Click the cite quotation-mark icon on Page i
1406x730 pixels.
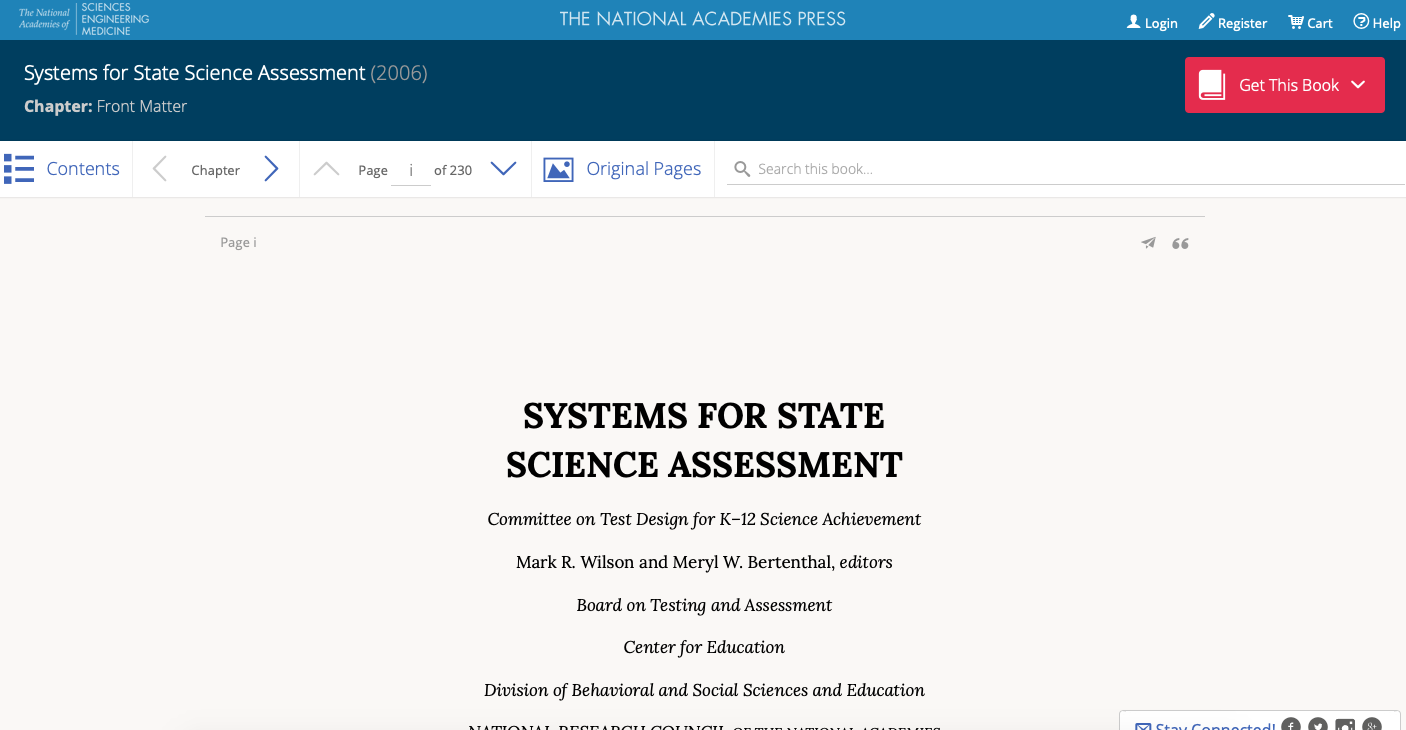pyautogui.click(x=1180, y=243)
